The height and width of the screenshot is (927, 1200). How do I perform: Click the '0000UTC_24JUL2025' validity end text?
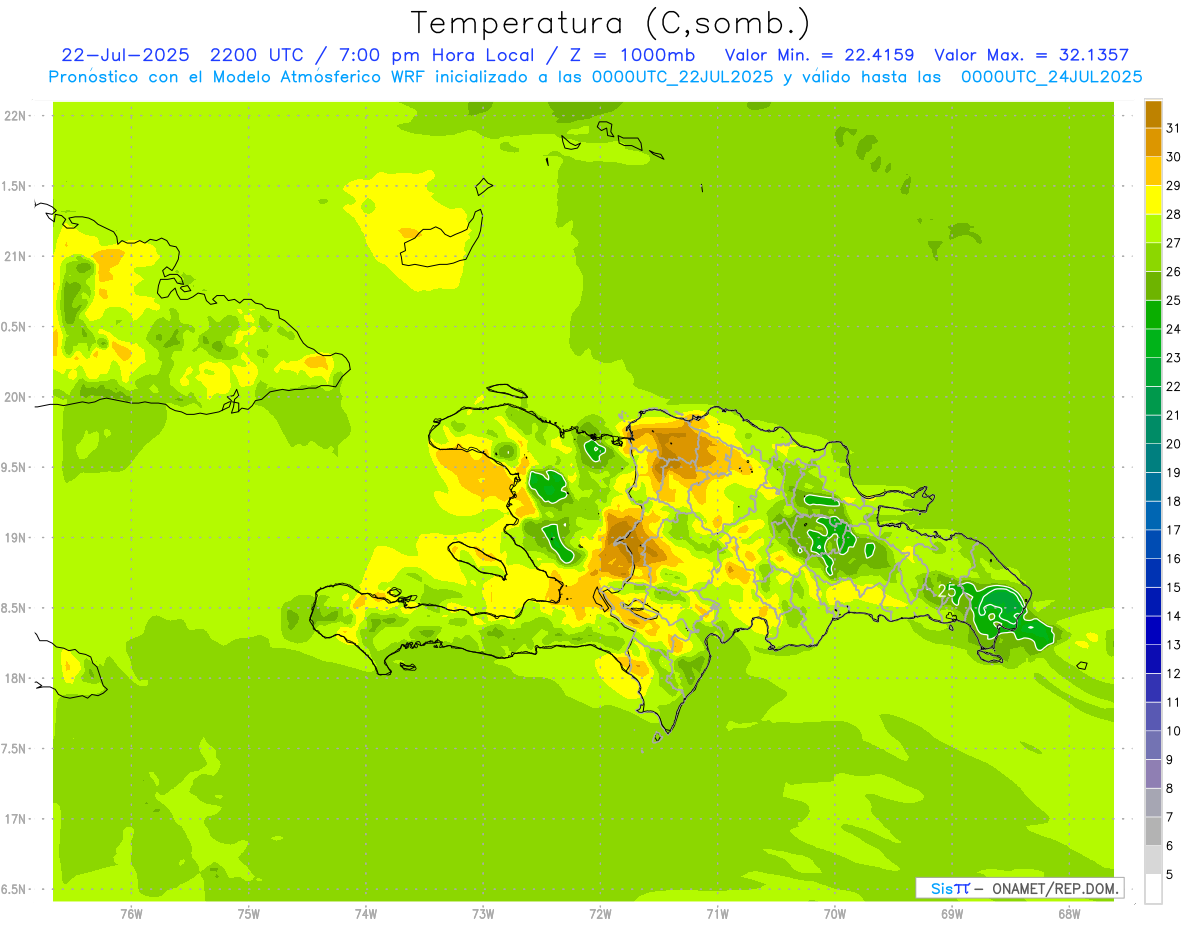(x=1052, y=77)
